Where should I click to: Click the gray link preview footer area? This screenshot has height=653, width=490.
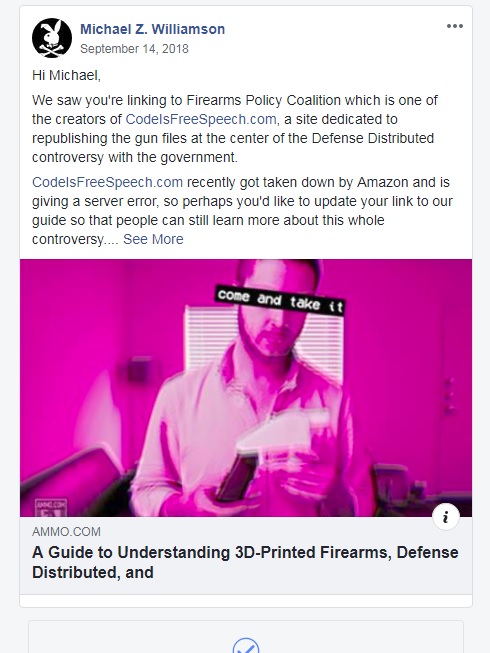point(246,556)
